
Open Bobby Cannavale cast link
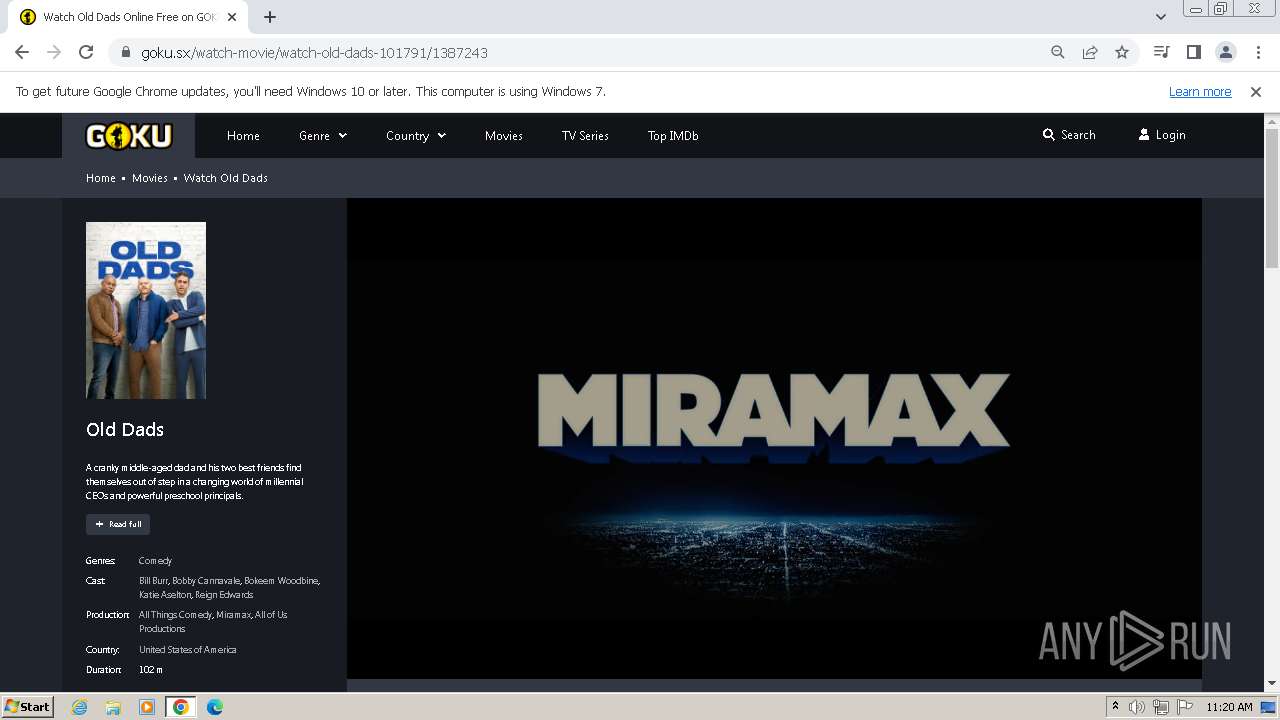click(x=205, y=581)
